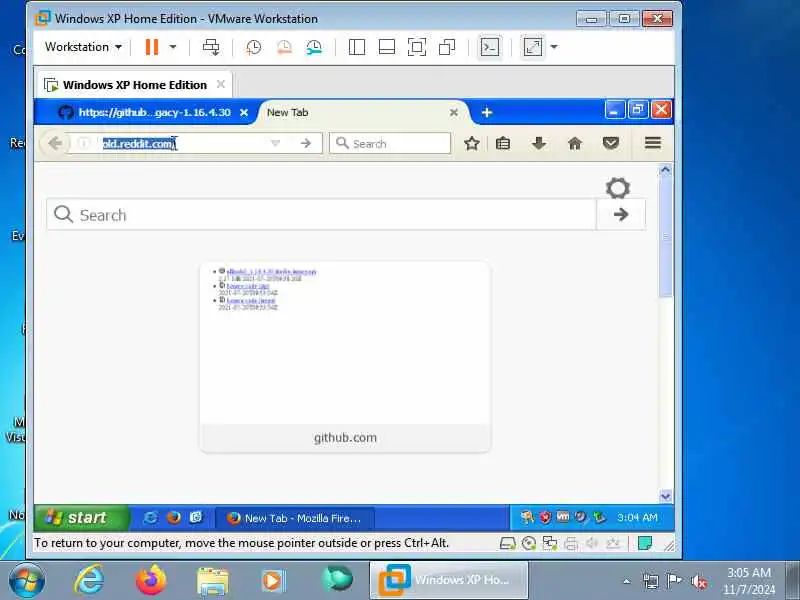Click the Pocket icon in Firefox toolbar

[x=611, y=143]
